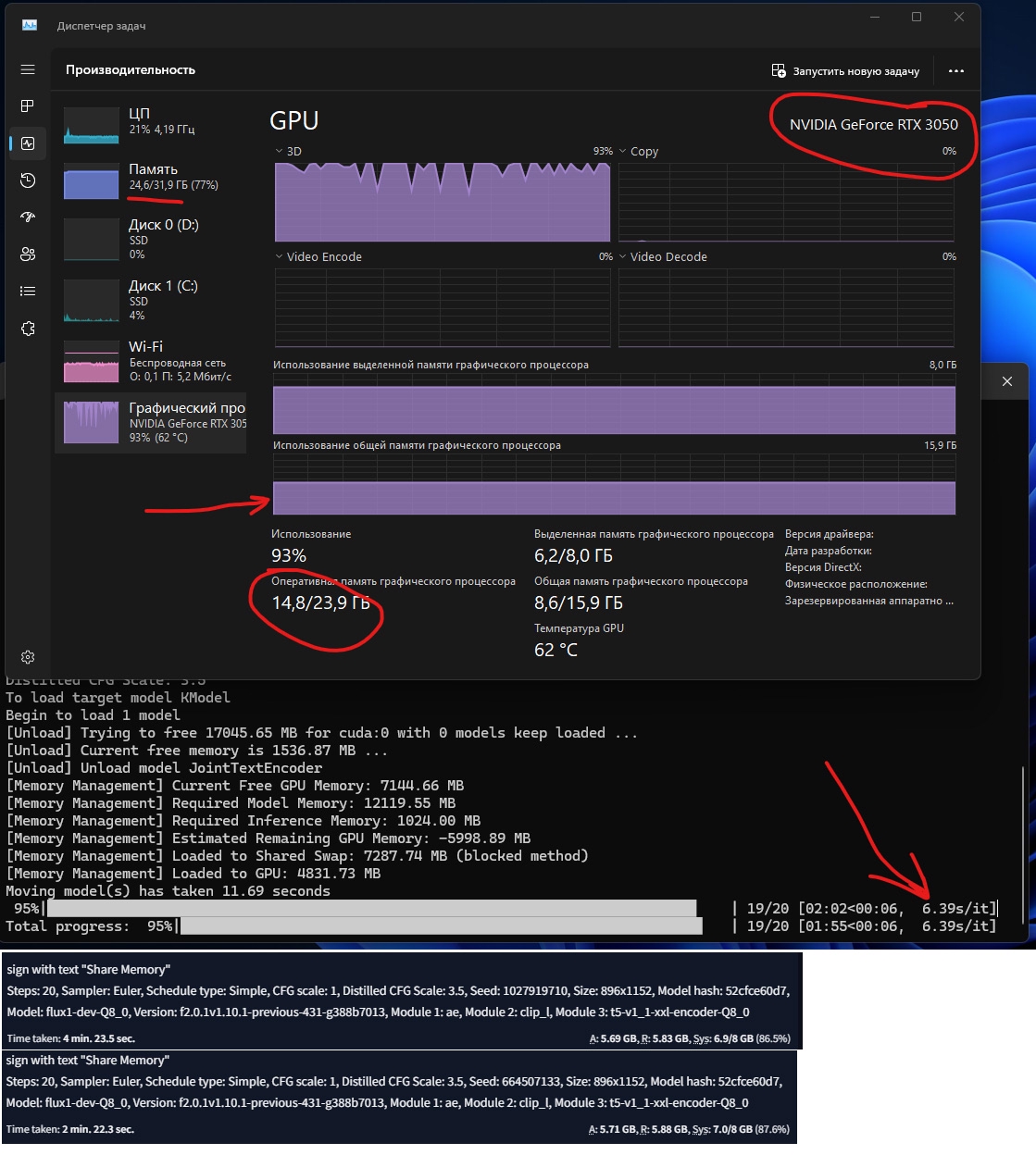The image size is (1036, 1155).
Task: Select the Wi-Fi performance entry
Action: (x=150, y=361)
